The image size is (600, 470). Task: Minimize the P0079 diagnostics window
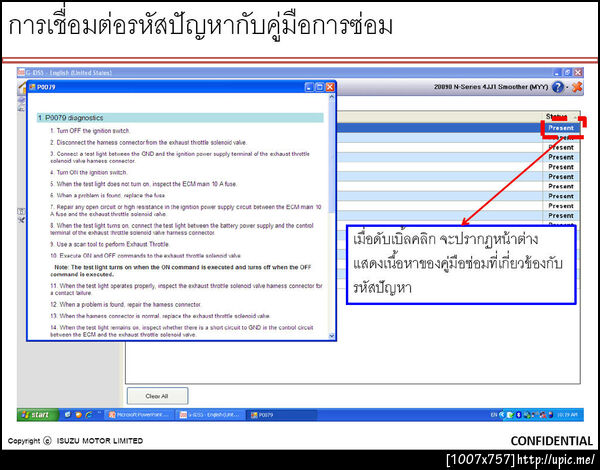[x=309, y=87]
